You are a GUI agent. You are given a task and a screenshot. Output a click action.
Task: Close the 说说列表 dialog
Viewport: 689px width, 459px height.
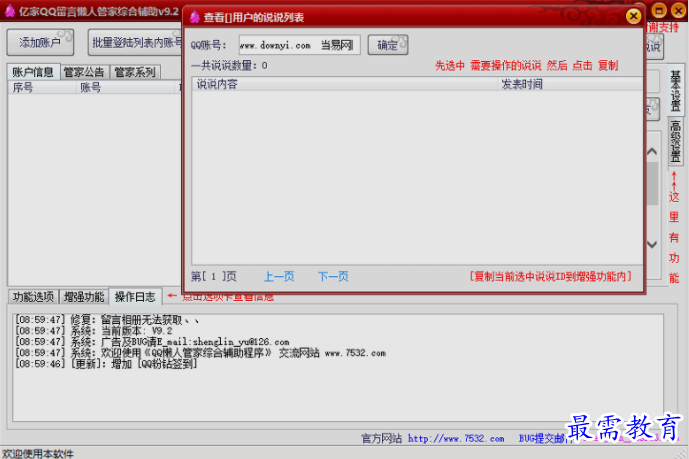coord(633,17)
